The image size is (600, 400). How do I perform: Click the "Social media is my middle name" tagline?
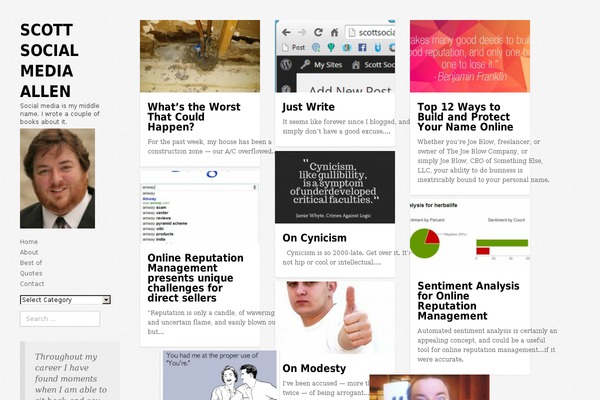pos(60,114)
